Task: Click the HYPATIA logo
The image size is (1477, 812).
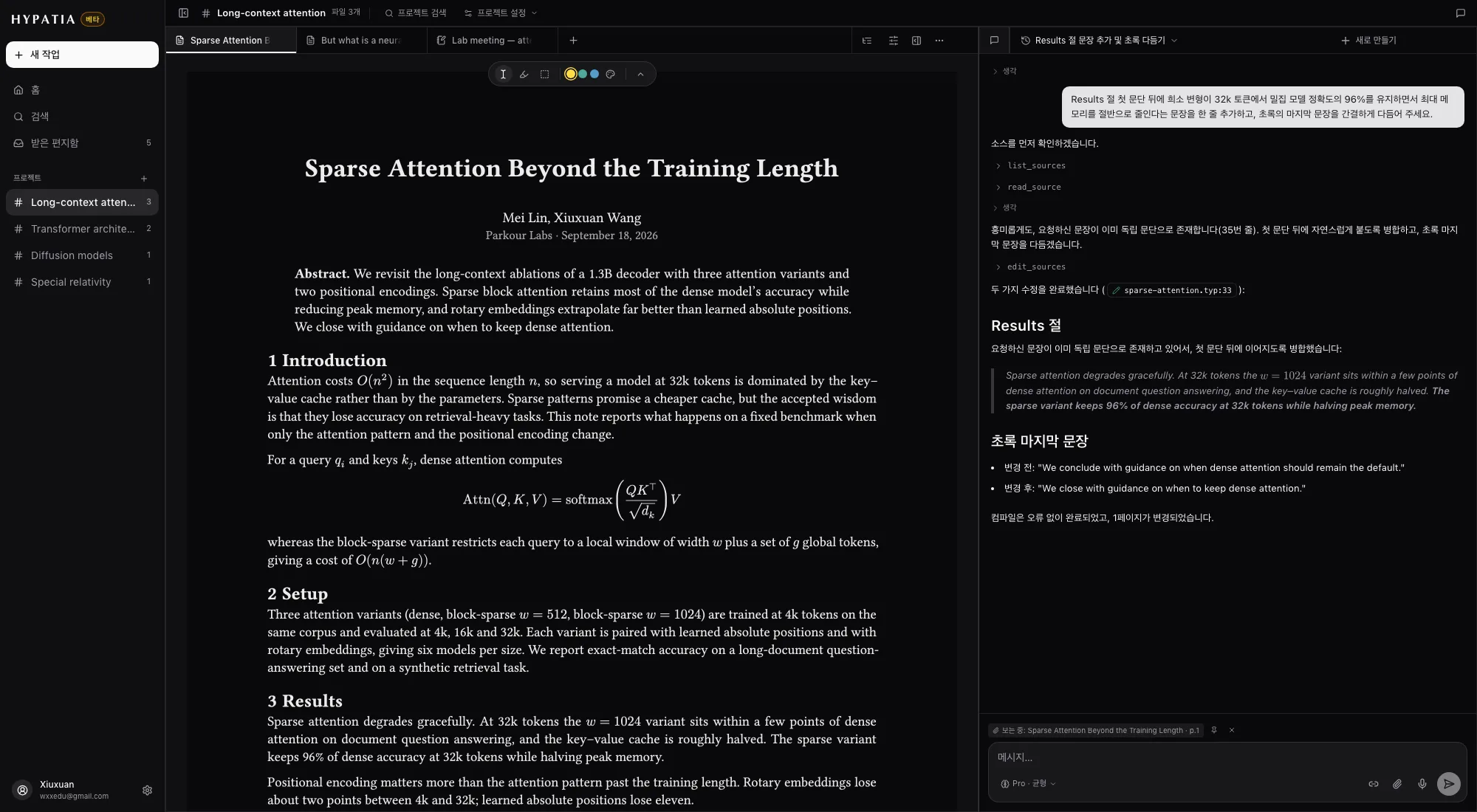Action: [x=43, y=19]
